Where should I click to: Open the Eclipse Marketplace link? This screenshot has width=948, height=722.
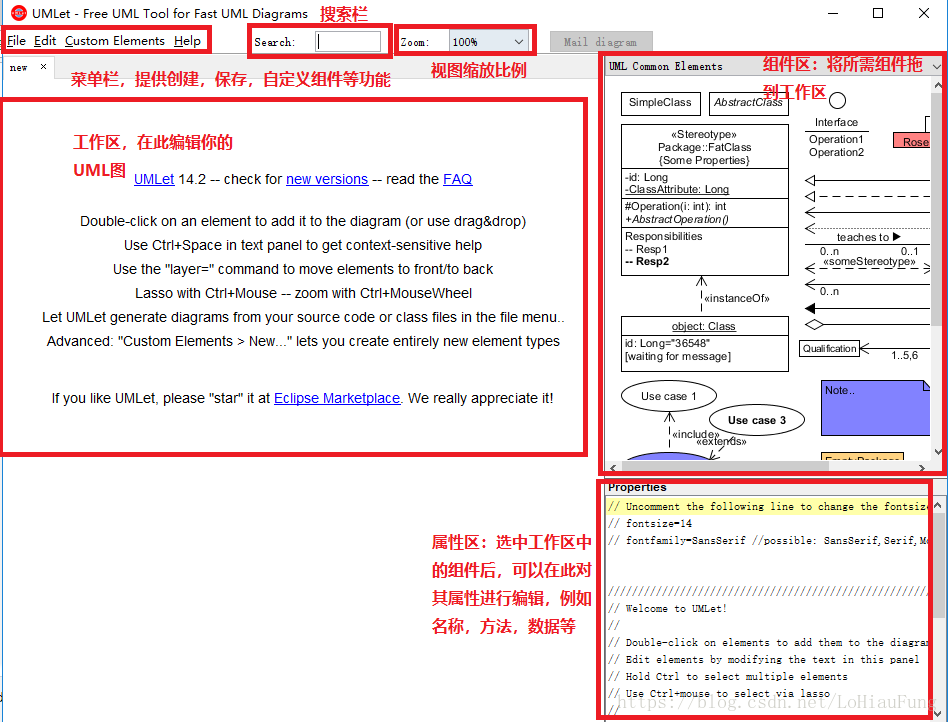coord(337,398)
